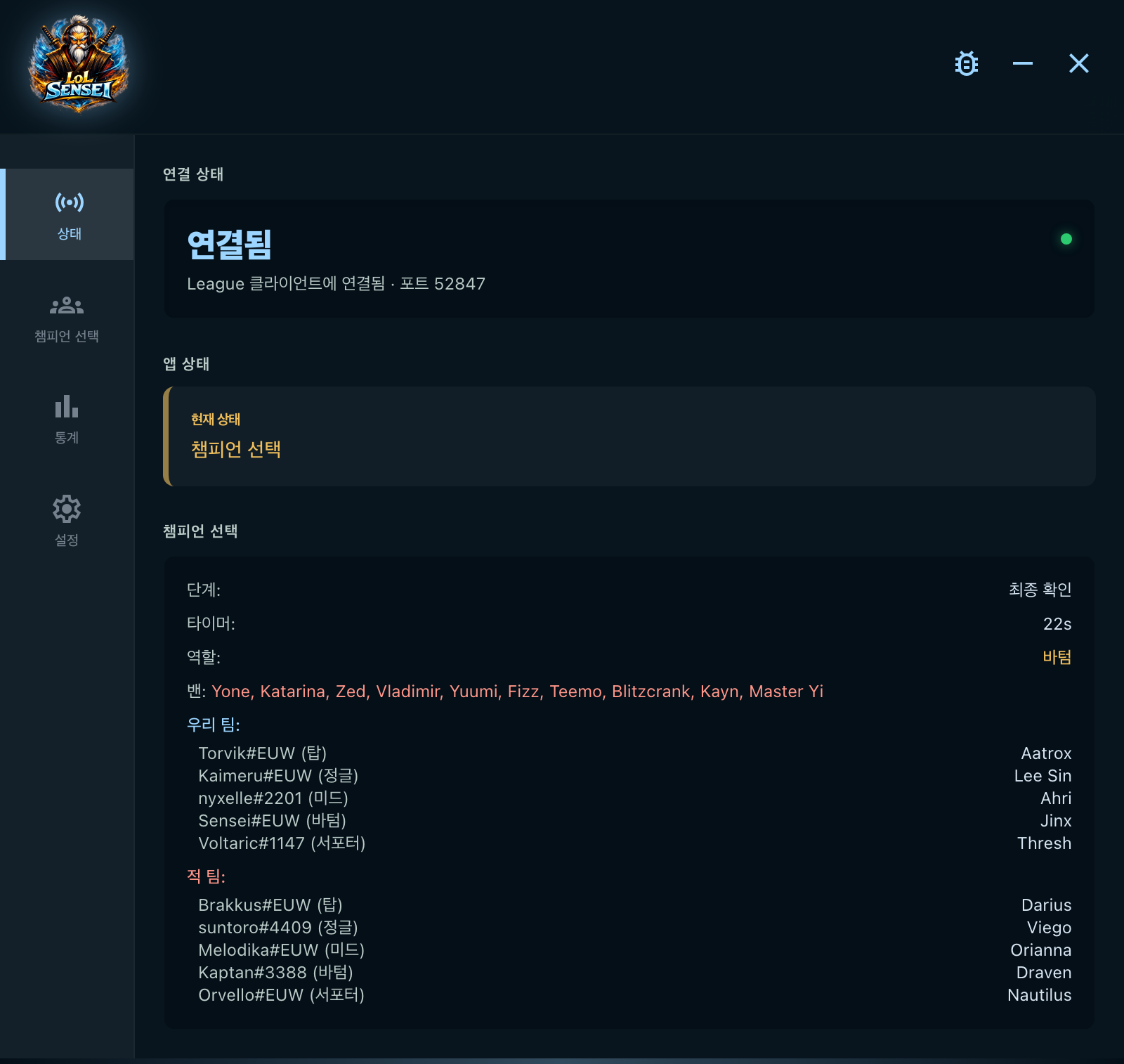Click banned champion Teemo
This screenshot has height=1064, width=1124.
576,692
